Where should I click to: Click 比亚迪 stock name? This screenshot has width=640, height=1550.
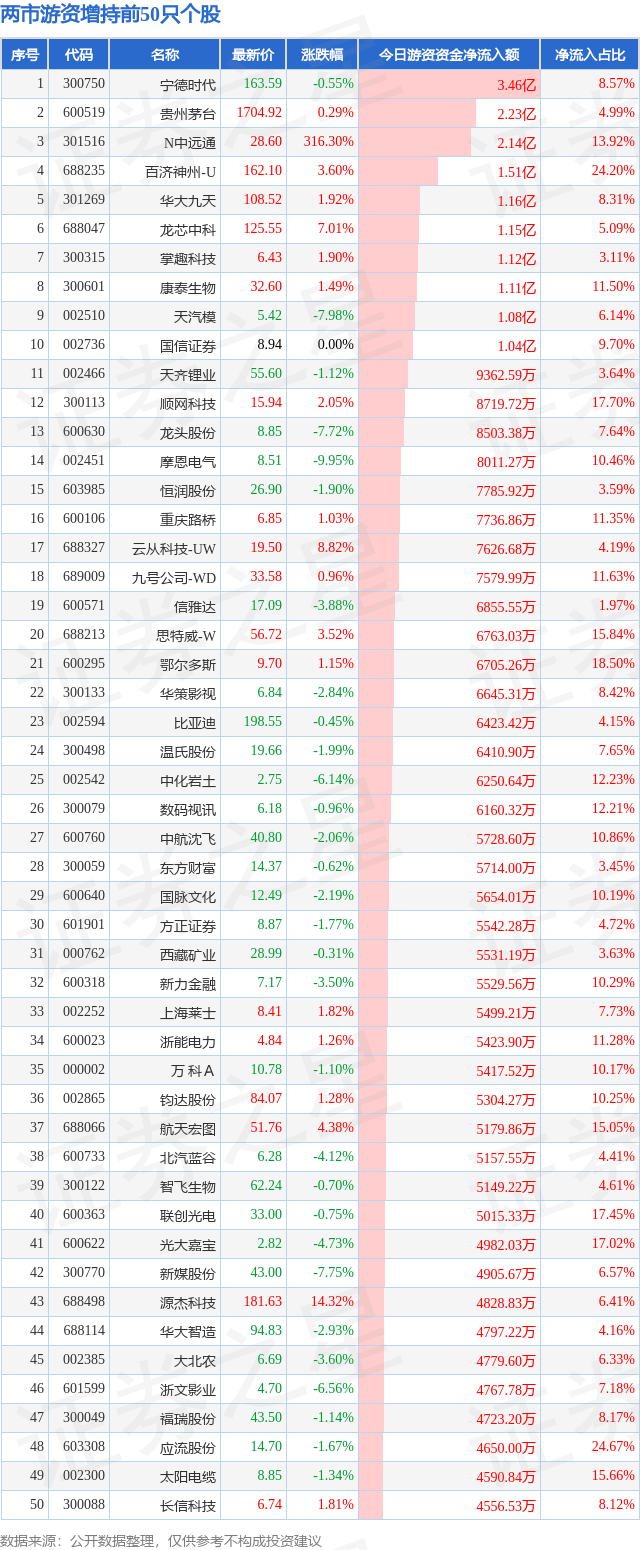195,723
